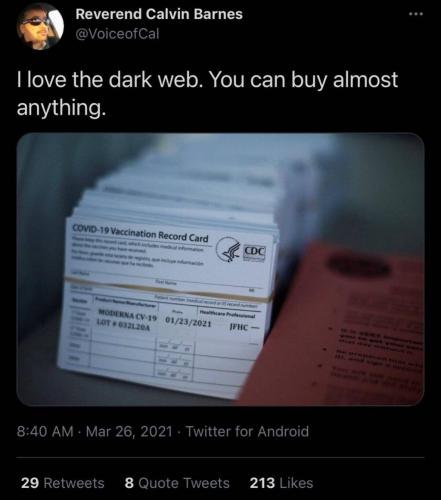Image resolution: width=441 pixels, height=500 pixels.
Task: Click the rubber band around the cards
Action: click(x=168, y=289)
